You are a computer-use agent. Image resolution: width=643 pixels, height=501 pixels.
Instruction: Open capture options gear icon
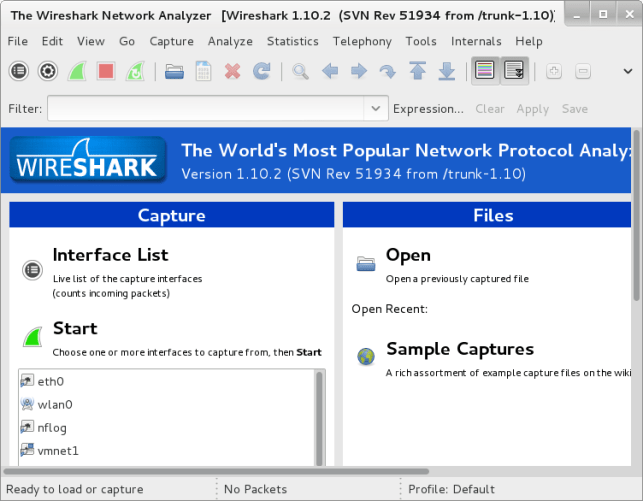[x=48, y=71]
